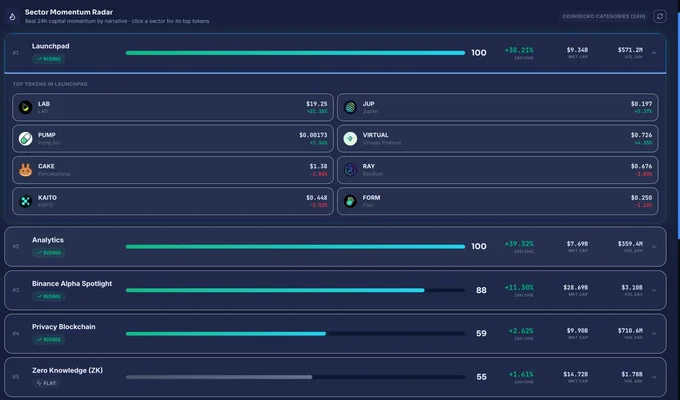This screenshot has height=400, width=680.
Task: Select the Zero Knowledge (ZK) title
Action: coord(67,370)
